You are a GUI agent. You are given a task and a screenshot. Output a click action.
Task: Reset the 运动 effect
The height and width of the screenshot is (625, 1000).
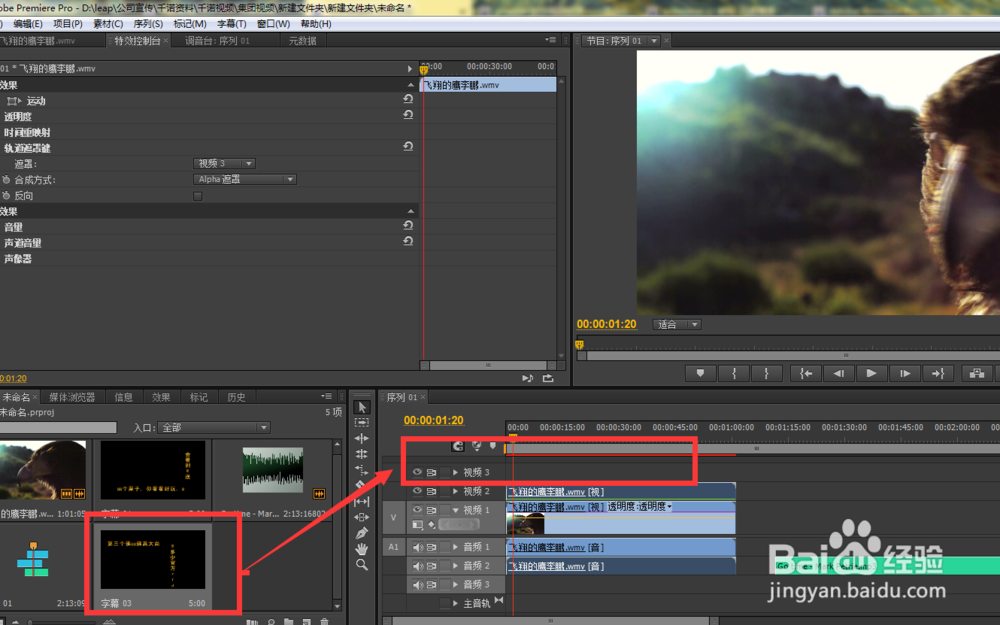(408, 99)
